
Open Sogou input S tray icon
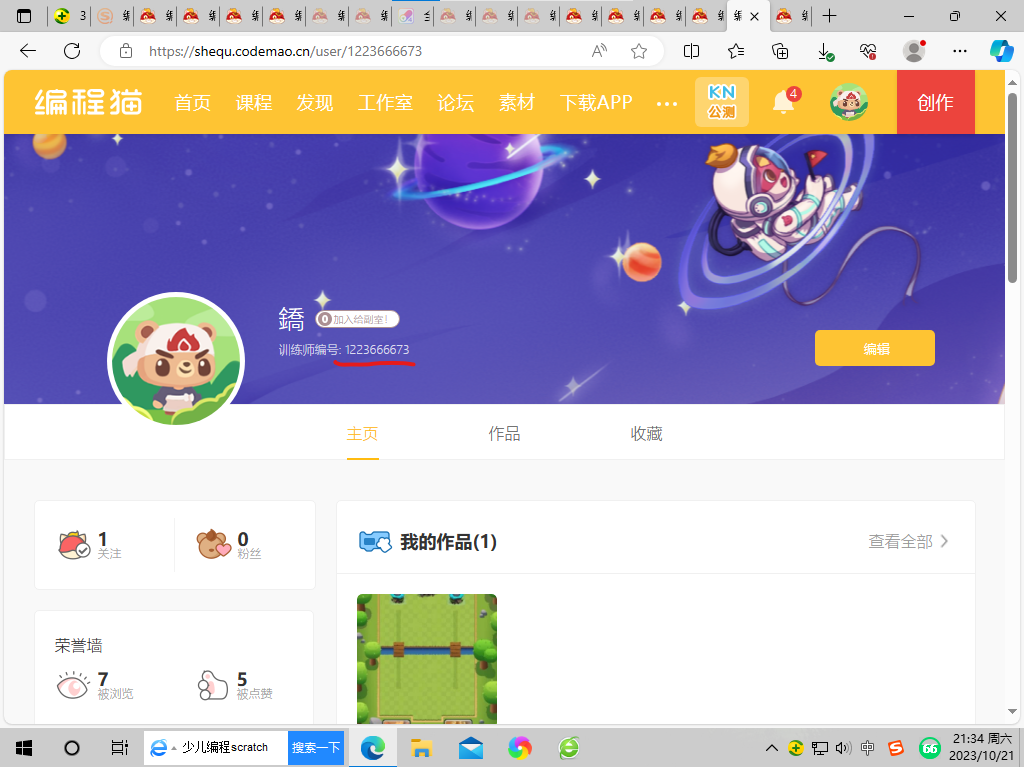[895, 748]
